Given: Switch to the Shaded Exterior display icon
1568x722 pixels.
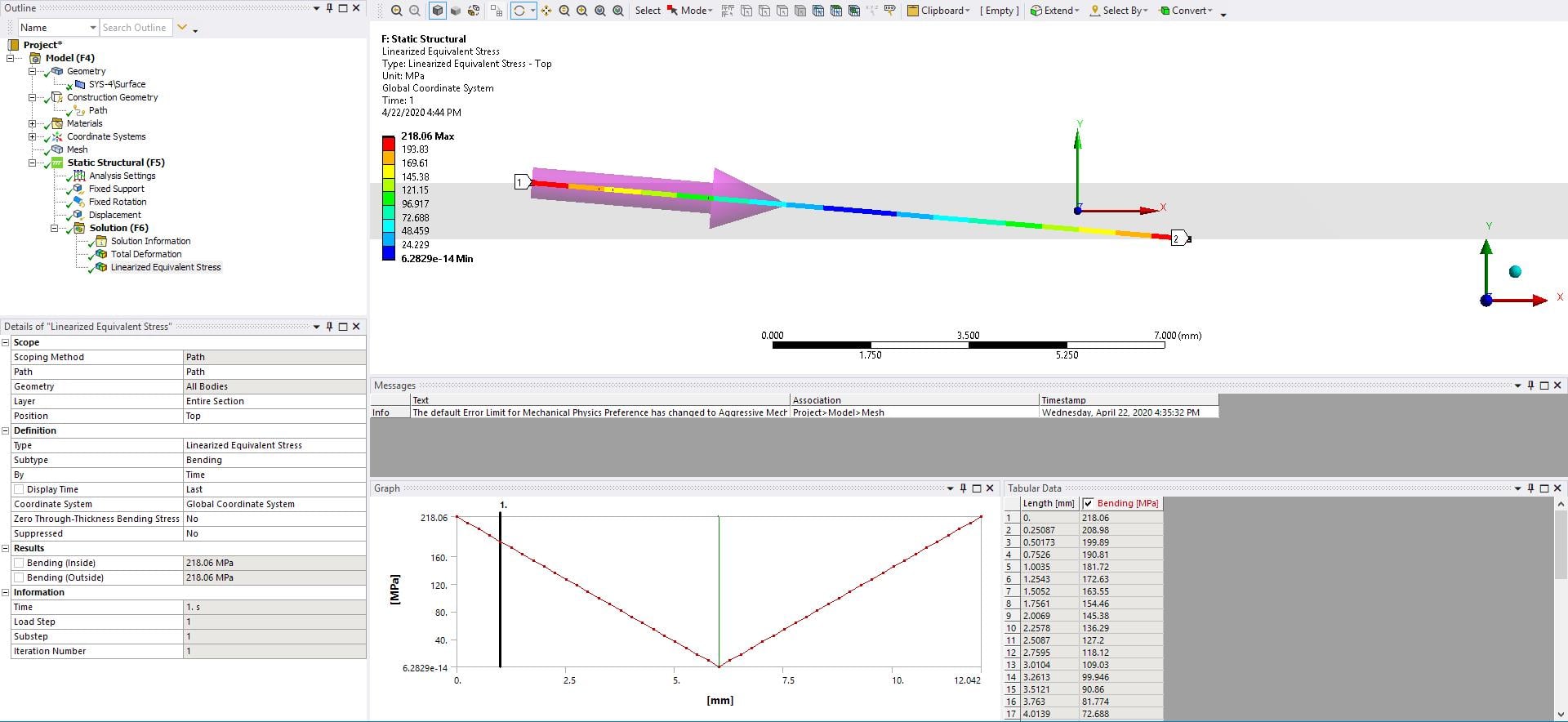Looking at the screenshot, I should pos(456,11).
